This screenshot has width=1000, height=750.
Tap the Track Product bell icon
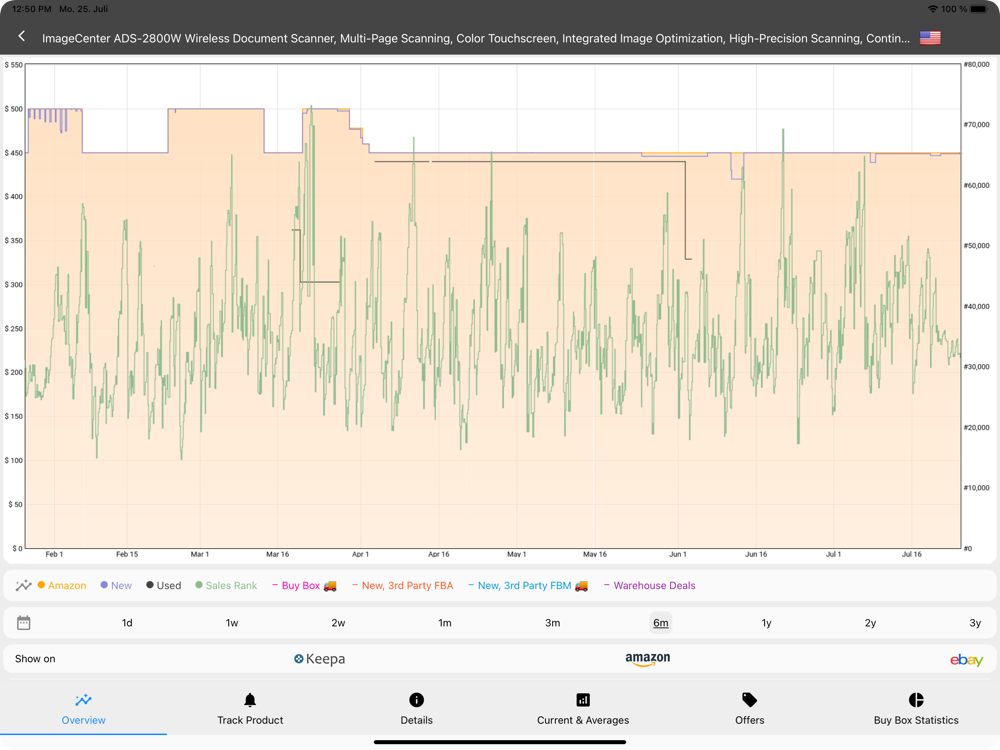pos(250,700)
